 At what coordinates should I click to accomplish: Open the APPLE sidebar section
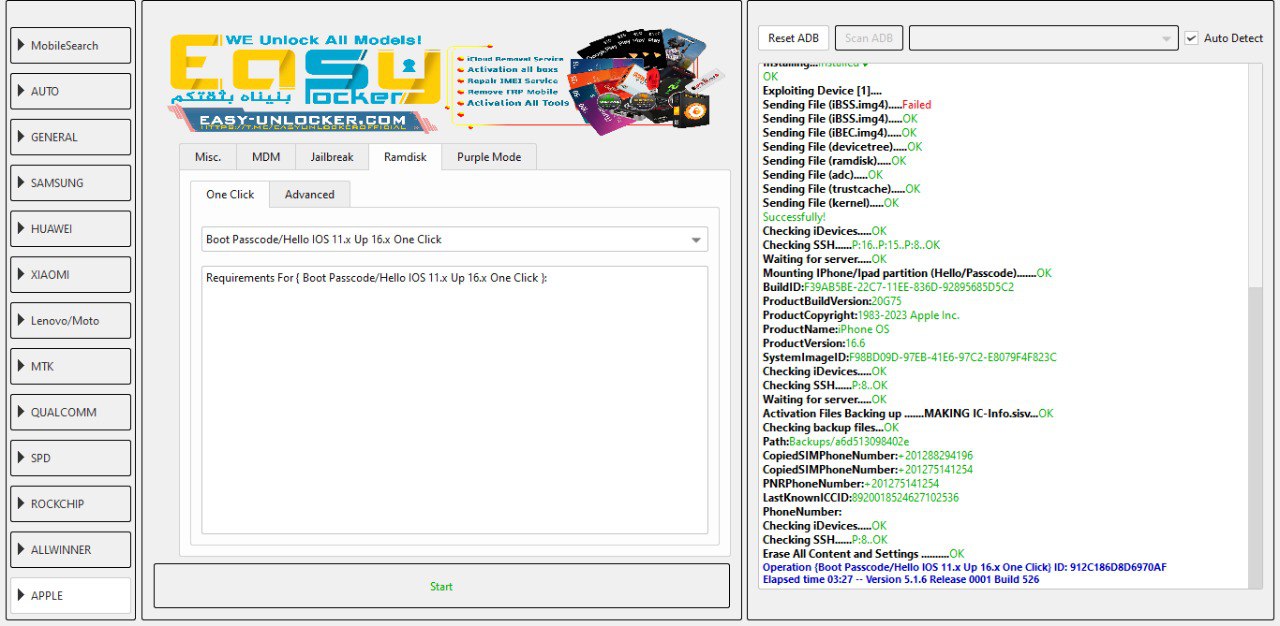point(70,595)
